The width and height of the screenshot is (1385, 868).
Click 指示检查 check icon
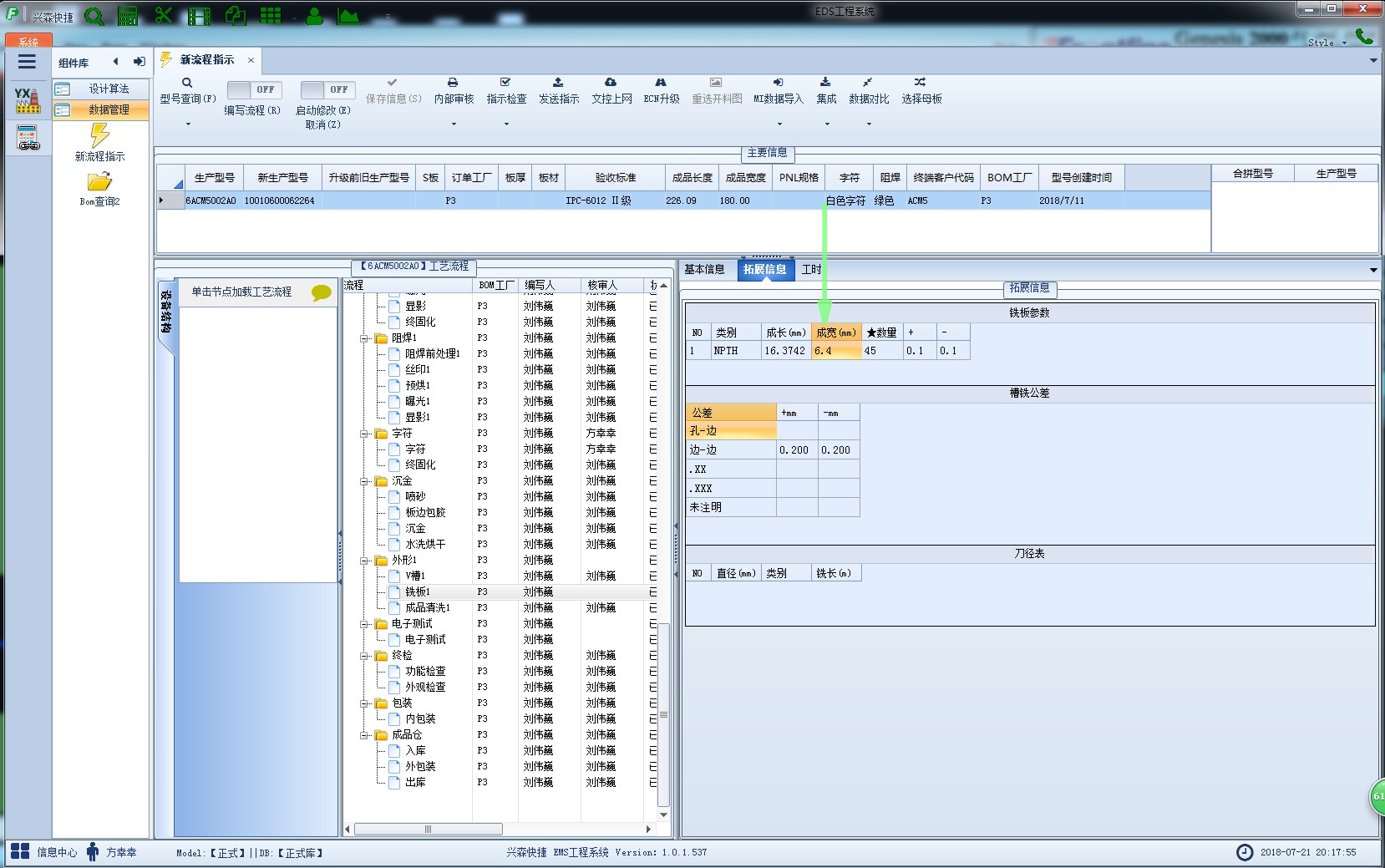(505, 82)
